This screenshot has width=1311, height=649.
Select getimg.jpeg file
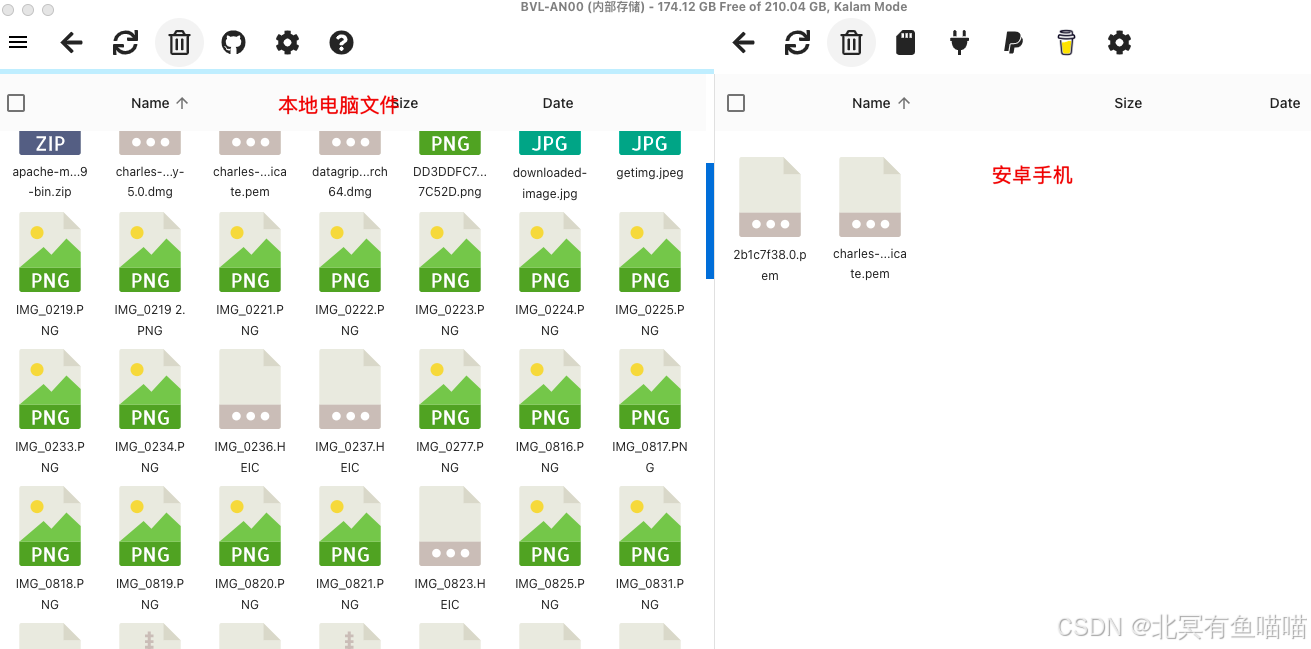(650, 158)
